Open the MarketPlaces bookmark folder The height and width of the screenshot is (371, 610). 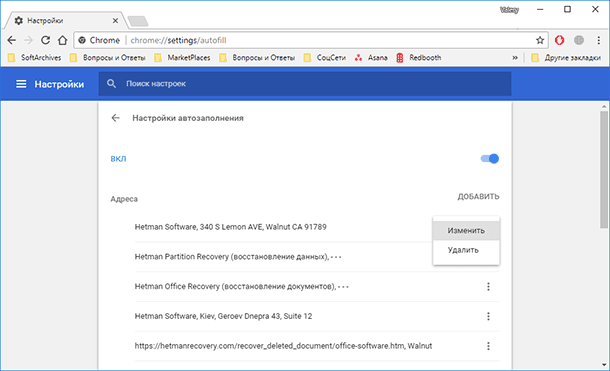coord(182,58)
